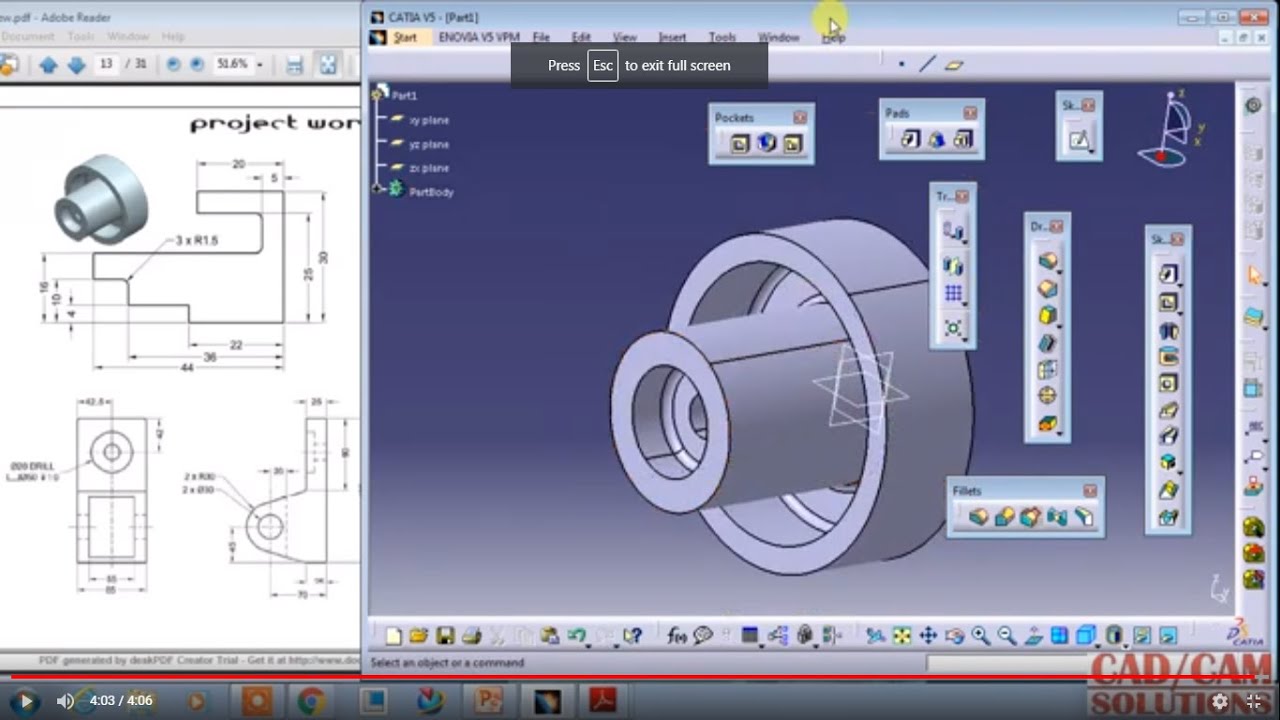This screenshot has height=720, width=1280.
Task: Activate the Pan tool in CATIA bottom toolbar
Action: 928,635
